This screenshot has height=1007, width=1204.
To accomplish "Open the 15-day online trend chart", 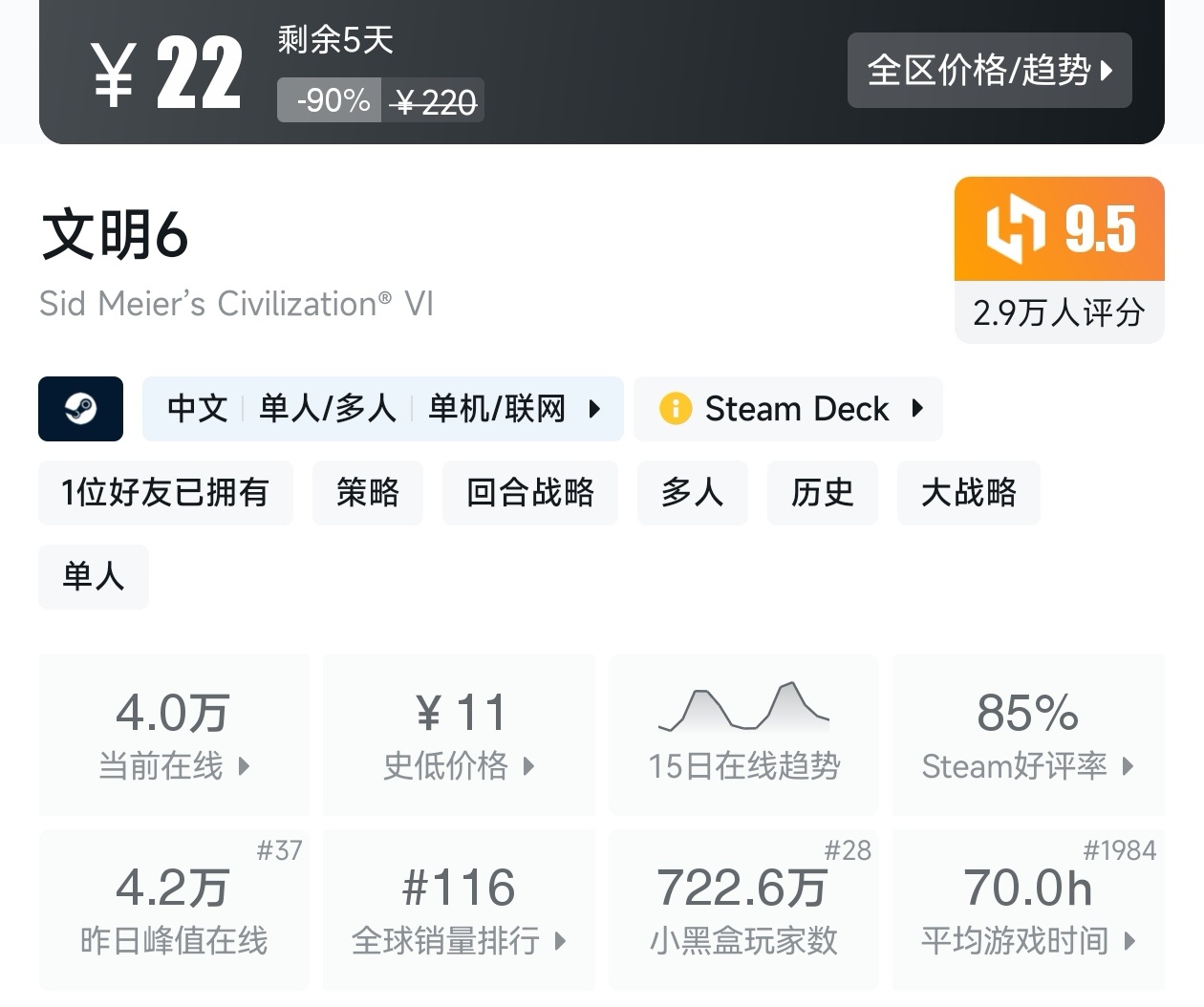I will coord(743,734).
